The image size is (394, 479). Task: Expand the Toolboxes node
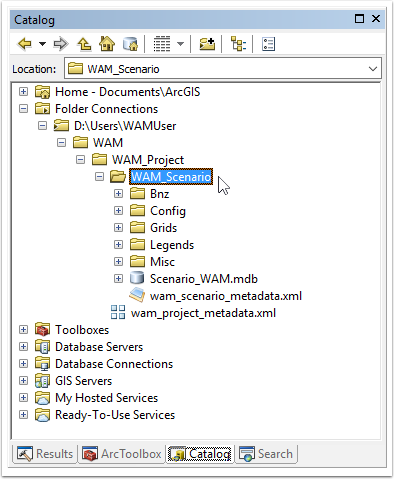tap(23, 330)
